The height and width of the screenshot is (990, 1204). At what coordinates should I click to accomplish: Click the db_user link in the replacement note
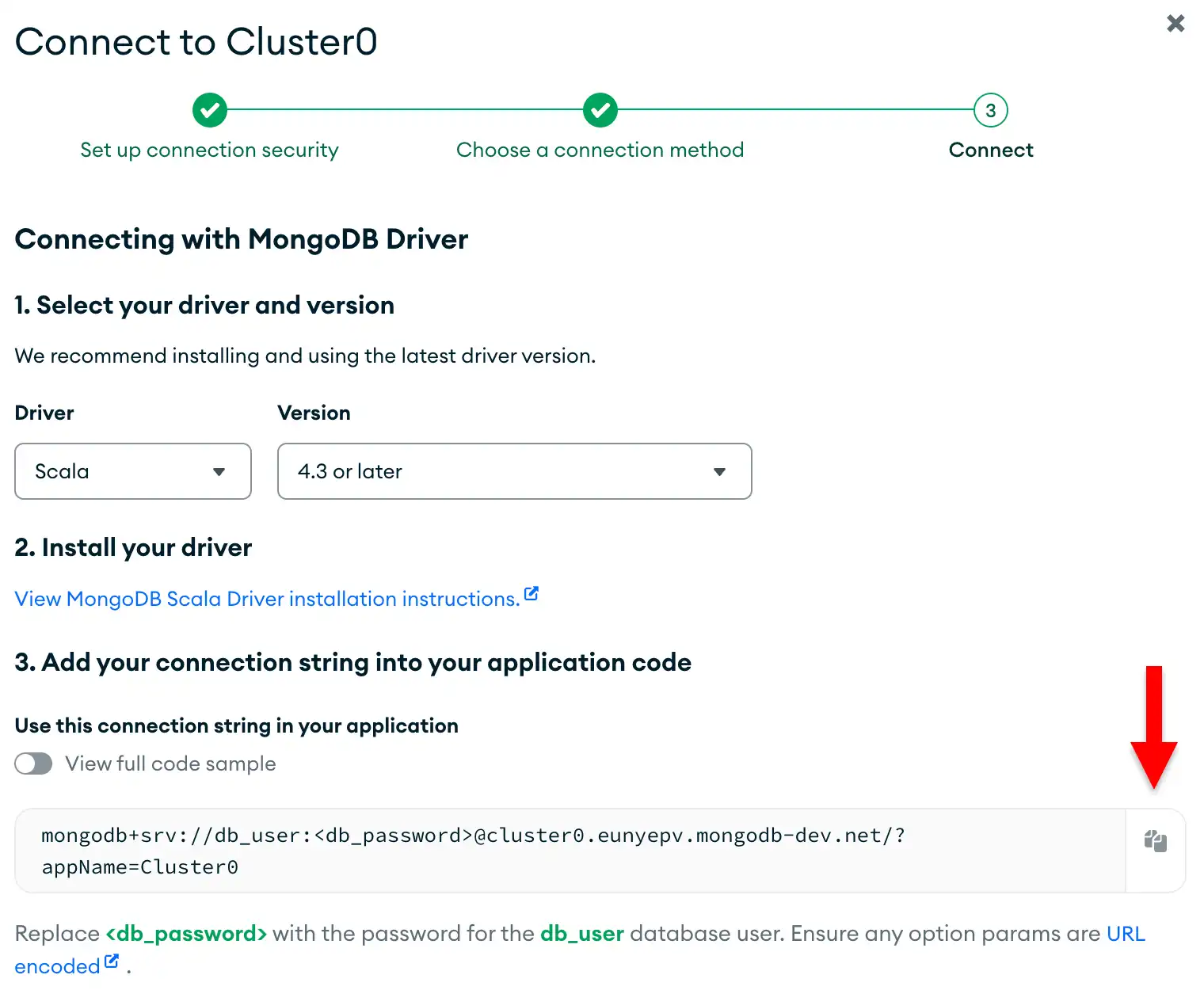click(x=581, y=933)
